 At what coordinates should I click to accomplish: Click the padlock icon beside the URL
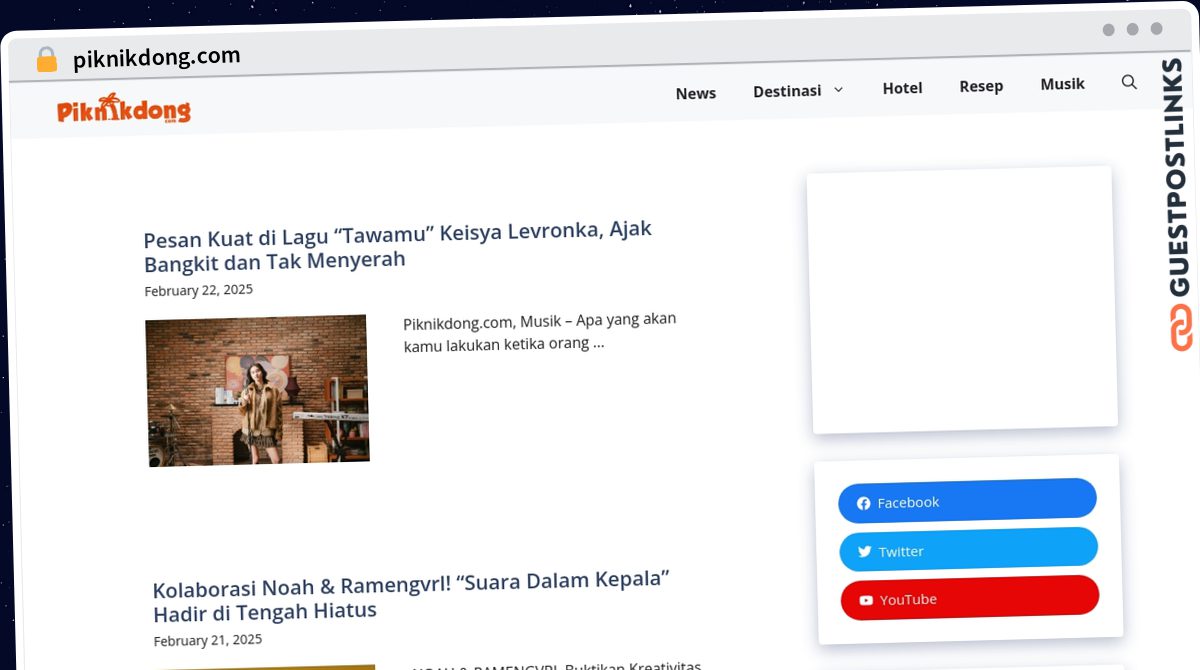(47, 60)
